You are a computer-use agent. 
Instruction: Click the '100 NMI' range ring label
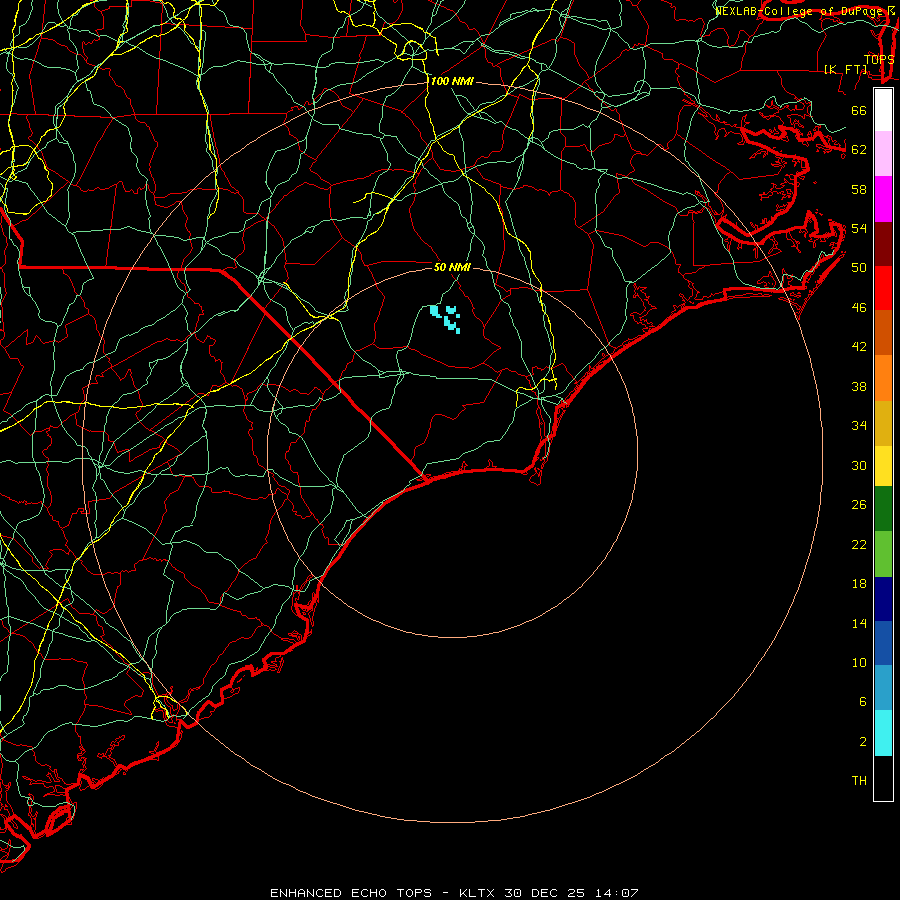click(452, 82)
